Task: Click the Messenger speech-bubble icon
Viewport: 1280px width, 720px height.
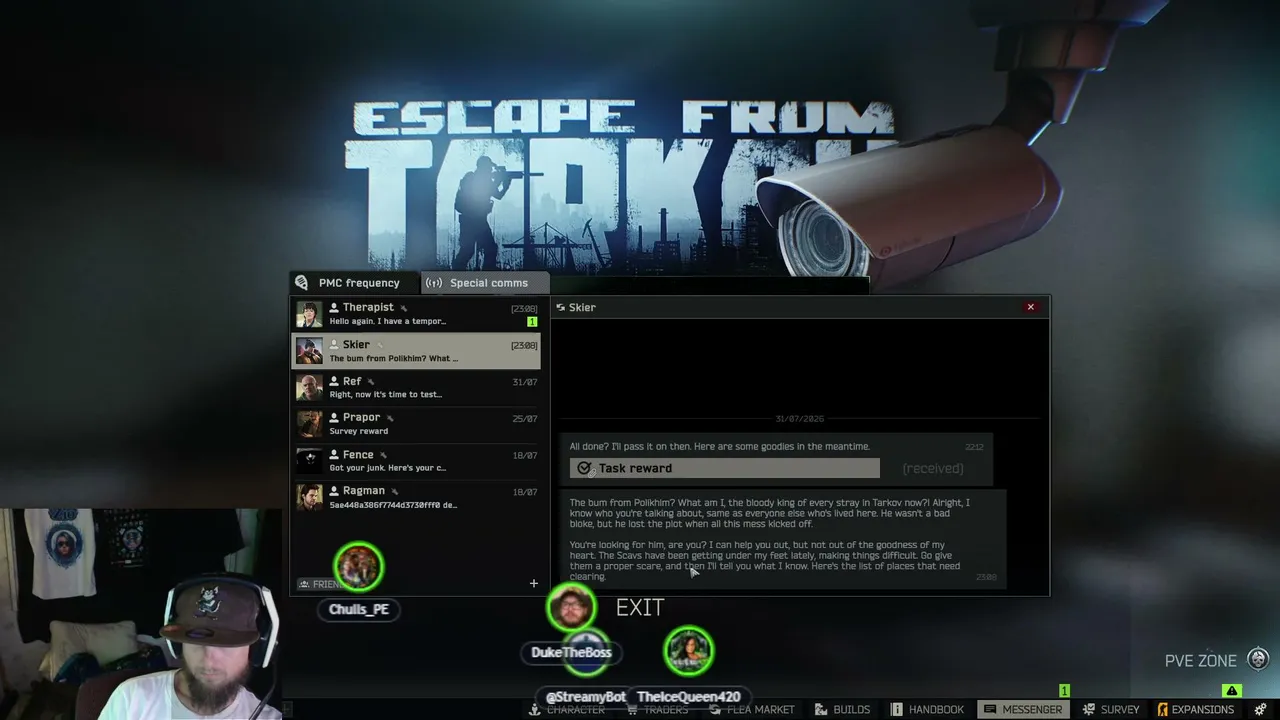Action: (990, 709)
